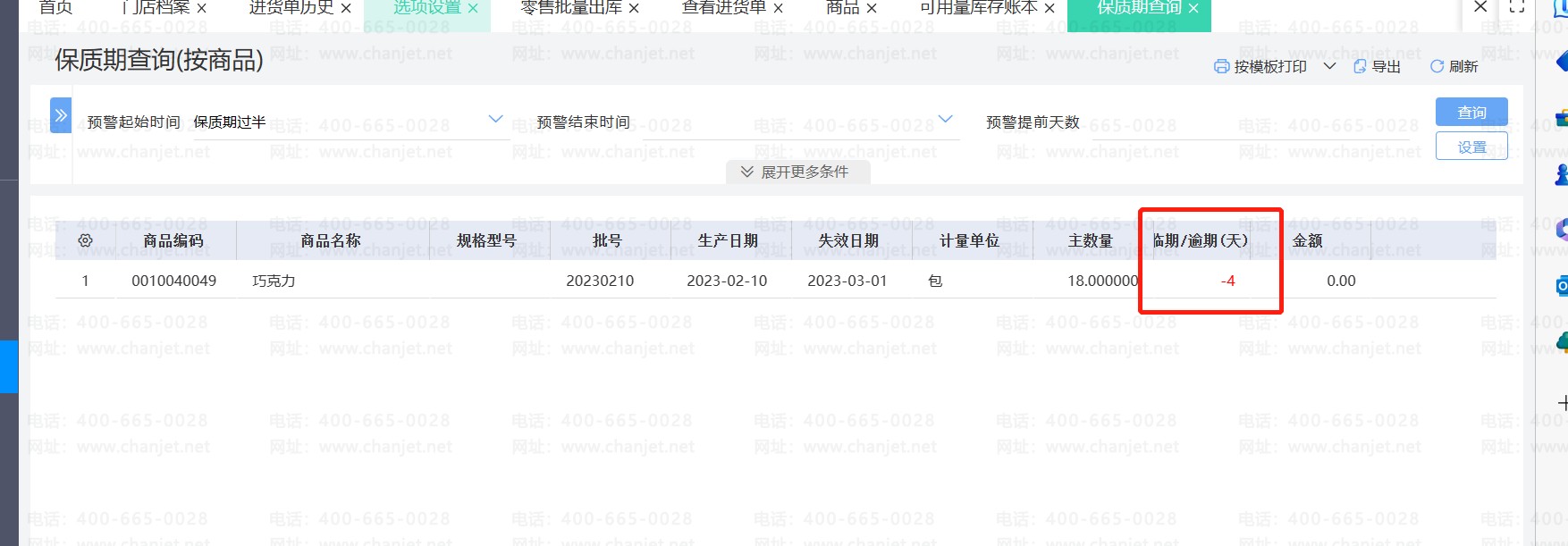This screenshot has height=546, width=1568.
Task: Click unit cell 包
Action: pyautogui.click(x=935, y=281)
